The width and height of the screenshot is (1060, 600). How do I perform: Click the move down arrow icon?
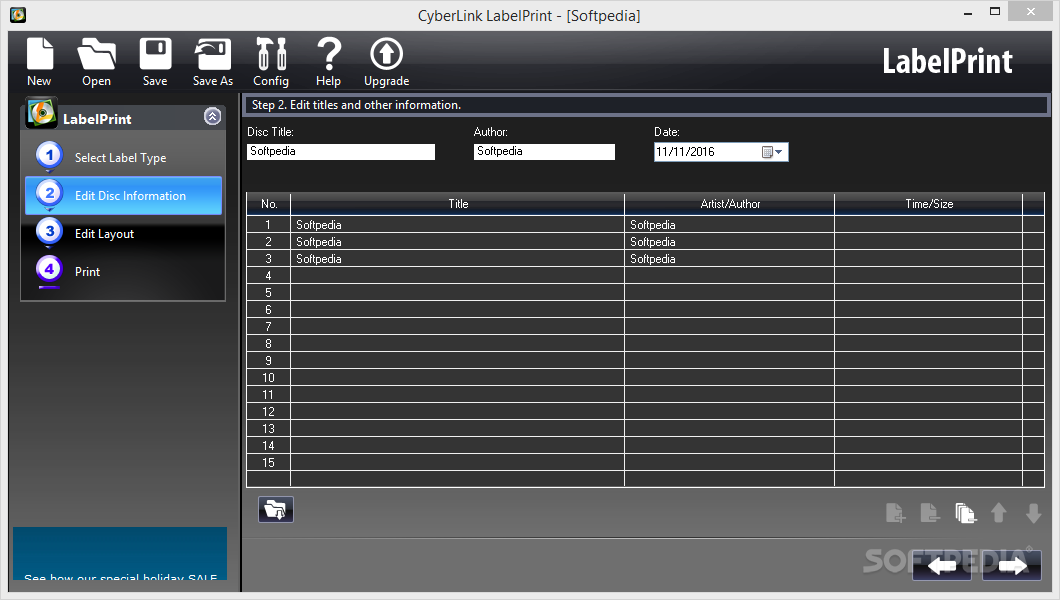click(1033, 513)
